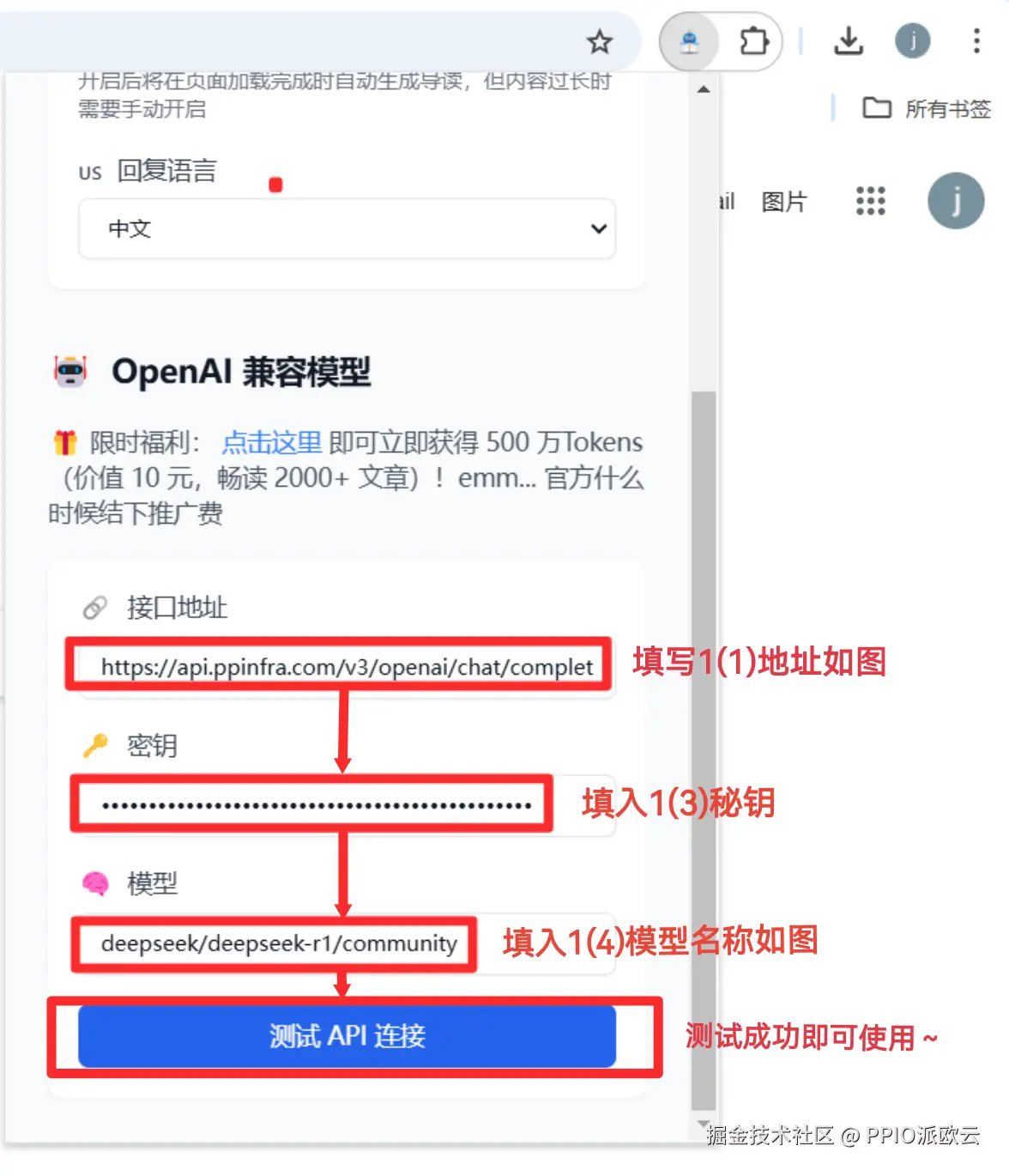1009x1176 pixels.
Task: Open the Chrome profile avatar in toolbar
Action: (913, 40)
